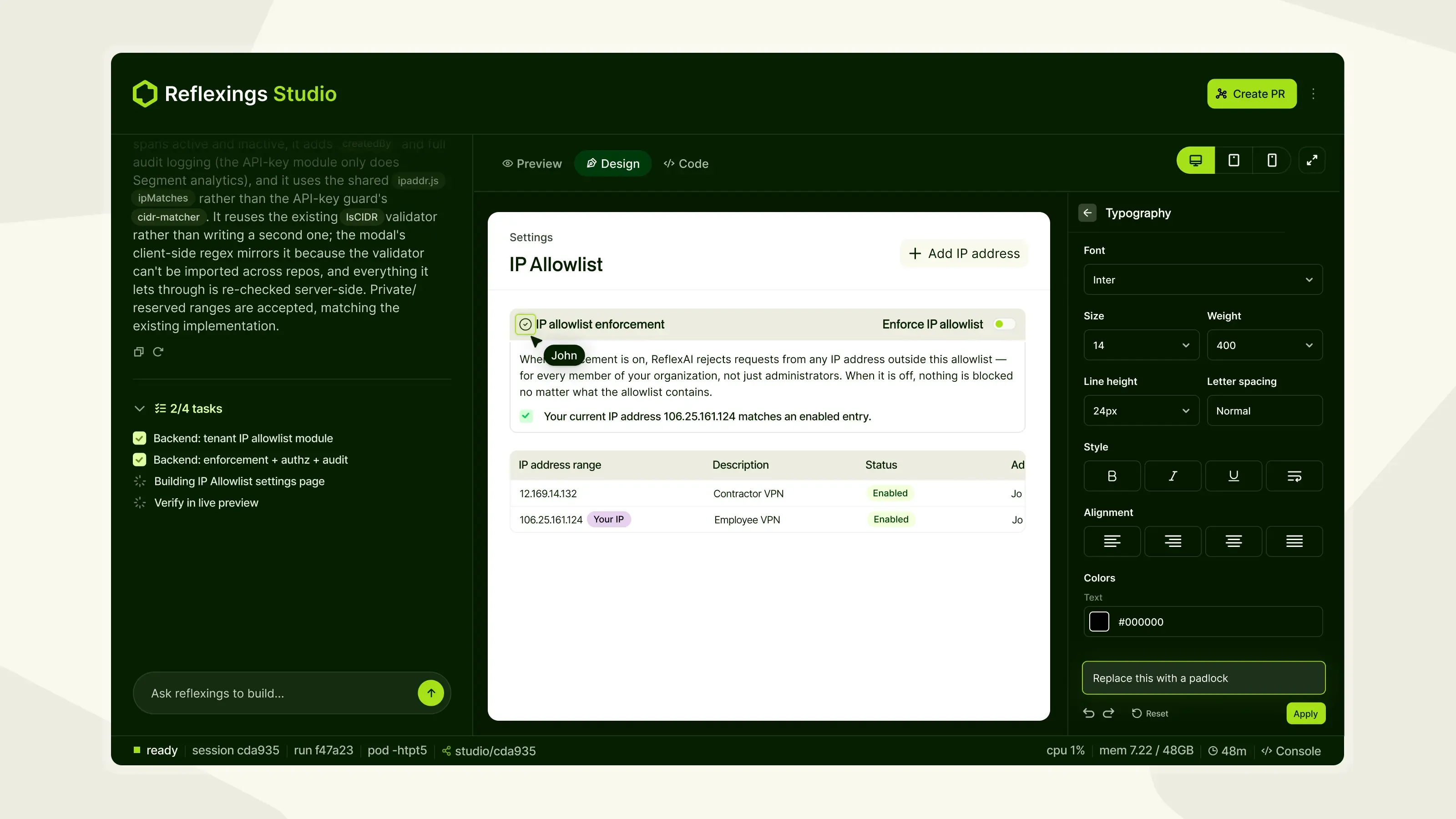Screen dimensions: 1456x819
Task: Switch to the Preview tab
Action: [x=532, y=164]
